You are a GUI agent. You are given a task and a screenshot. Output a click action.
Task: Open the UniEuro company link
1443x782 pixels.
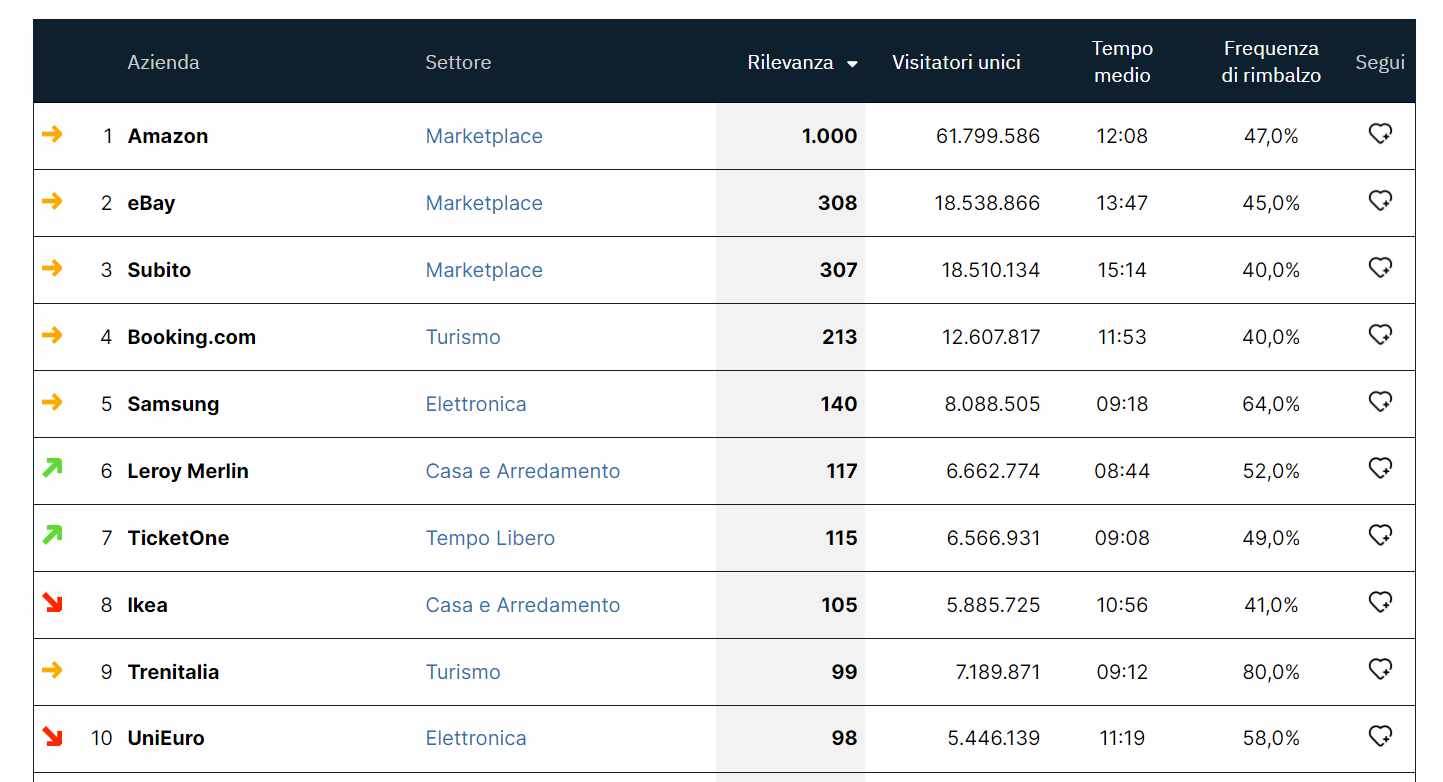pyautogui.click(x=166, y=738)
